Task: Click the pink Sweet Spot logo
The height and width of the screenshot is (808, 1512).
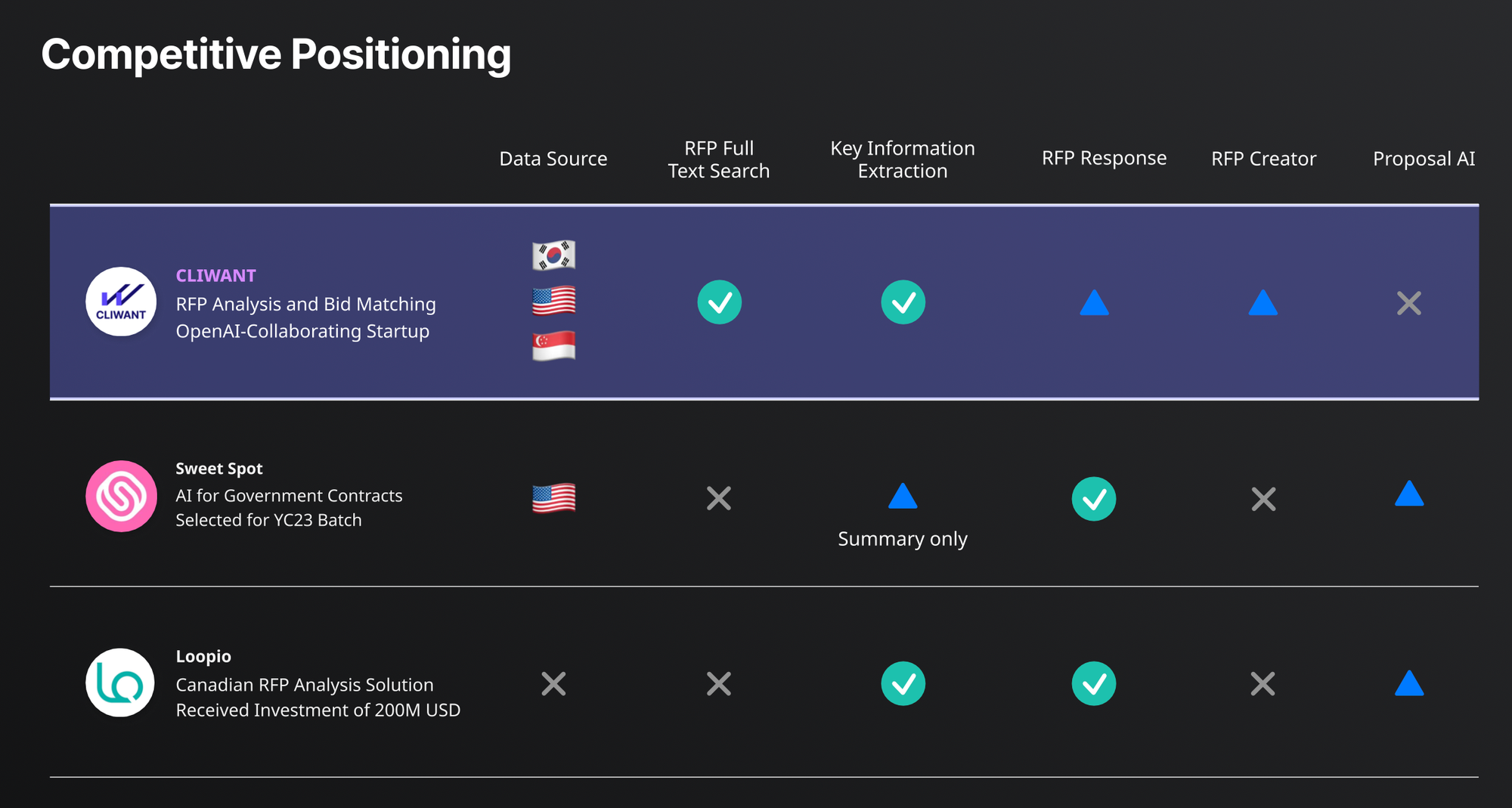Action: [x=121, y=497]
